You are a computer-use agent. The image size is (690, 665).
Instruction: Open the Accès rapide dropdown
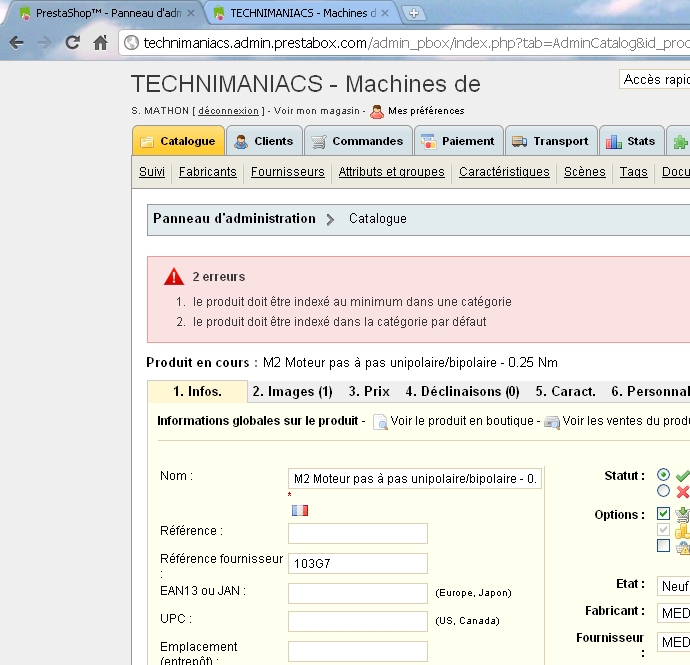[x=654, y=79]
